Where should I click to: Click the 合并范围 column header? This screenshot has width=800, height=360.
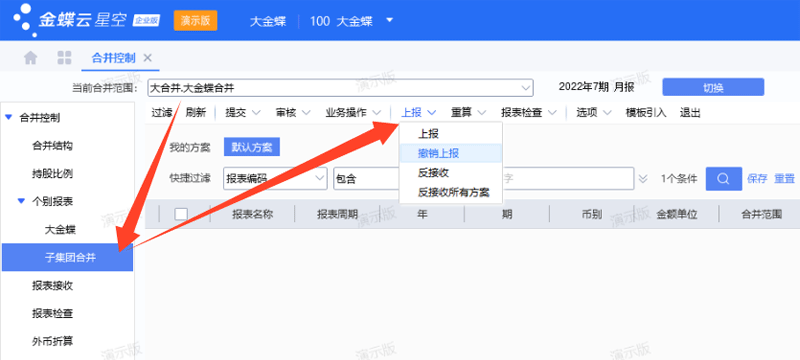pos(761,214)
